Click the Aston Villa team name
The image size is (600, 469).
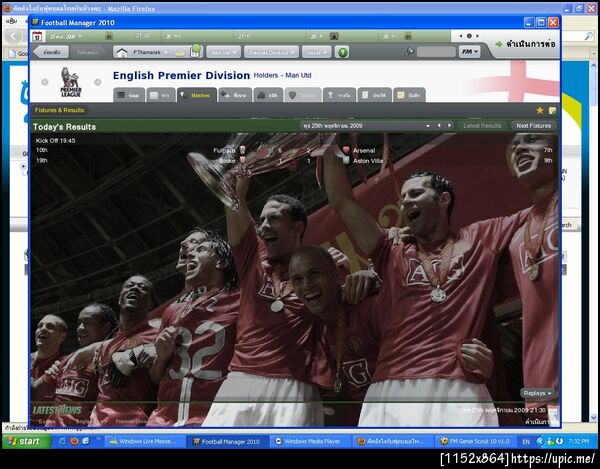click(368, 161)
